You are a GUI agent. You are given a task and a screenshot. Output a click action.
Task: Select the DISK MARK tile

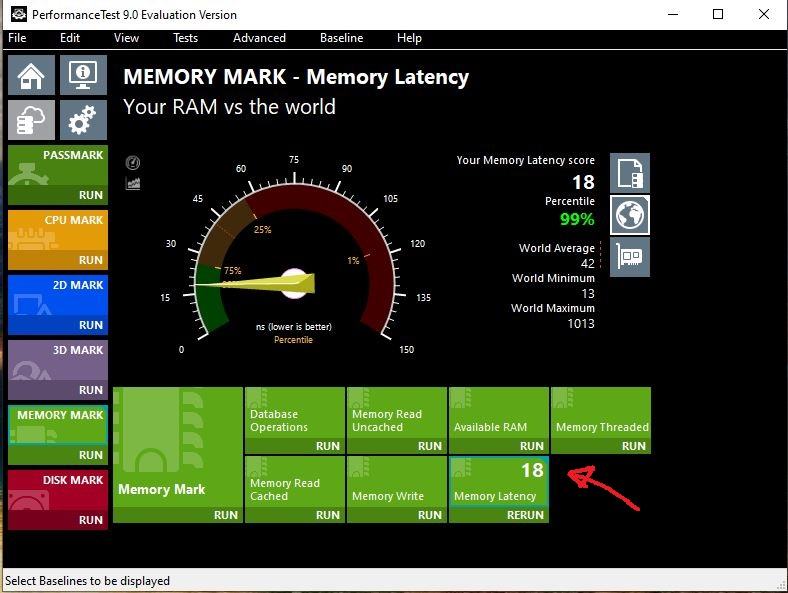pos(58,490)
